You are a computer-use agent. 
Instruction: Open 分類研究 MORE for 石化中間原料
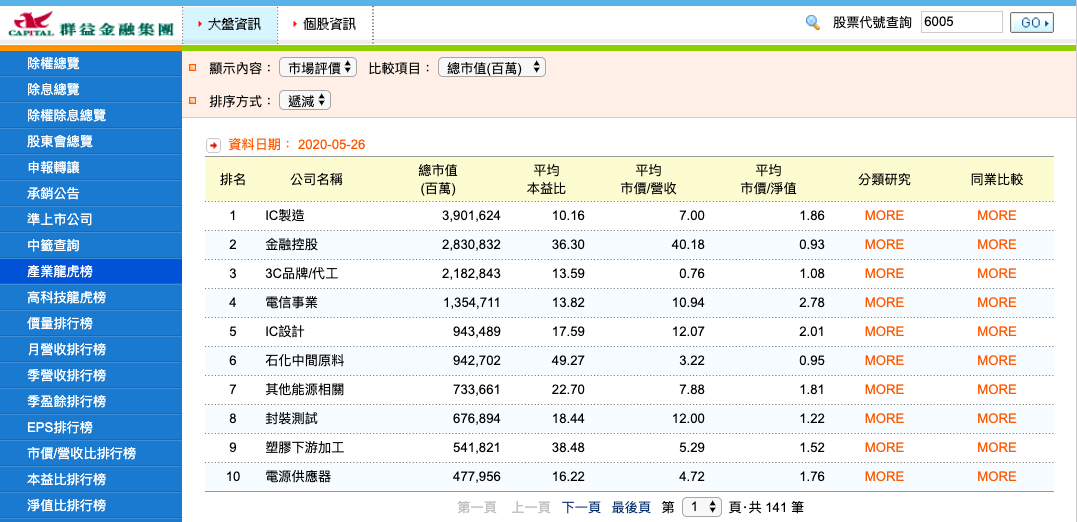(x=884, y=361)
